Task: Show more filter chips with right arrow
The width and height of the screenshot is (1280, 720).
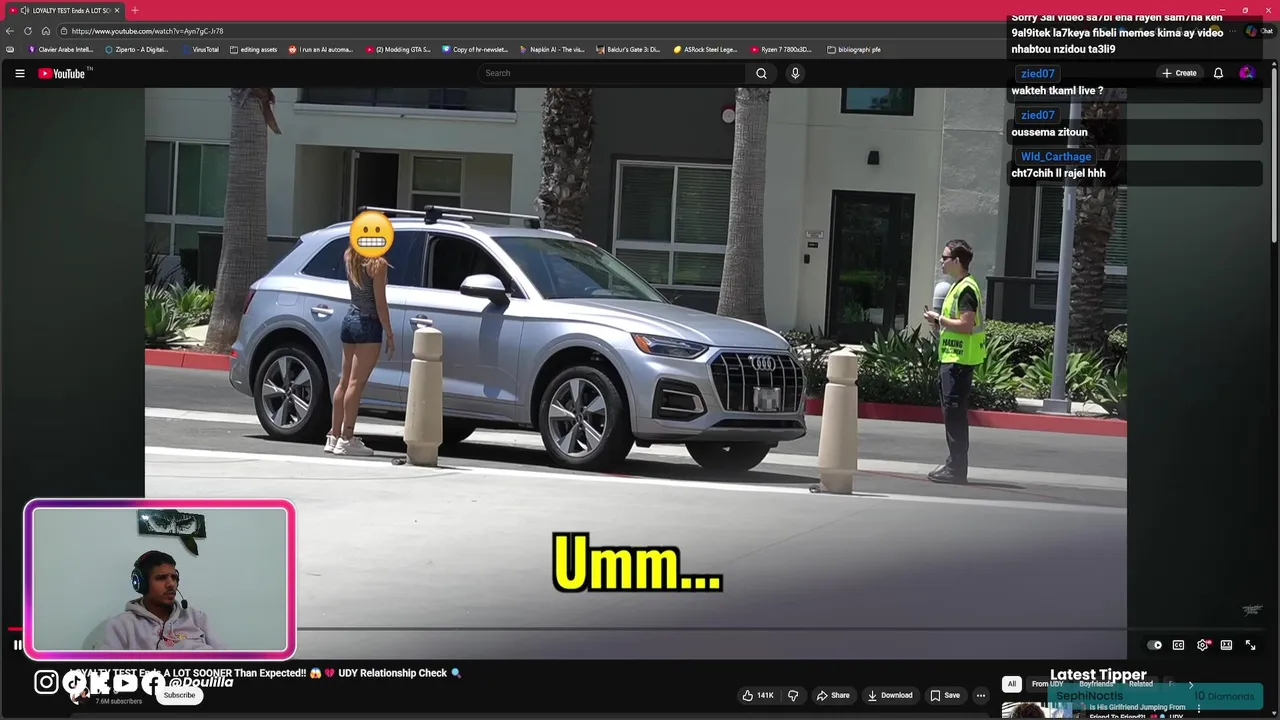Action: [x=1190, y=684]
